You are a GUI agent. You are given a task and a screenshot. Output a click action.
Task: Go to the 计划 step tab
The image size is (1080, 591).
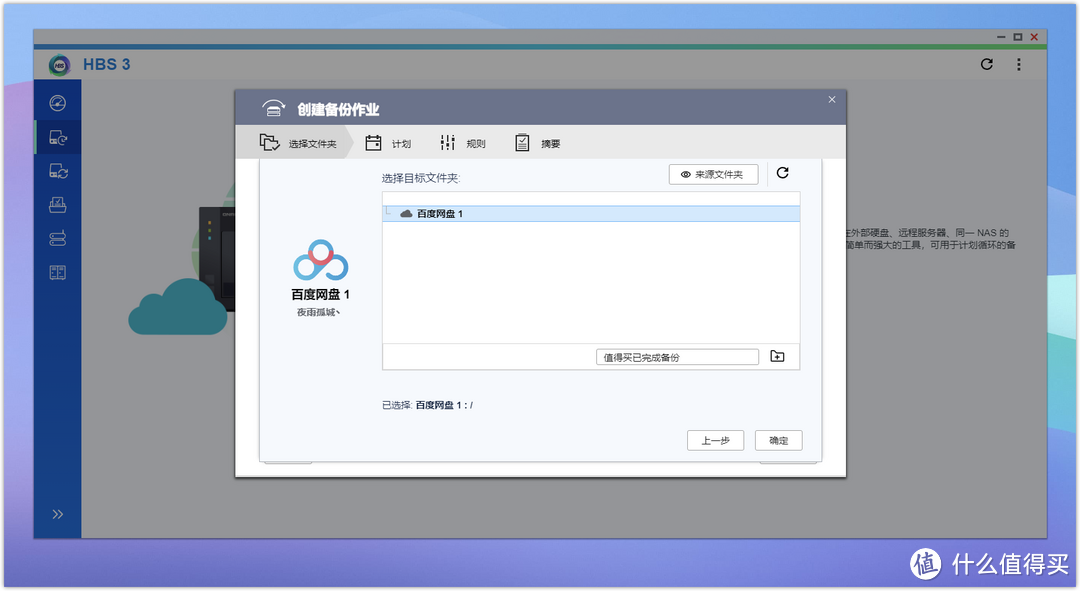tap(388, 143)
